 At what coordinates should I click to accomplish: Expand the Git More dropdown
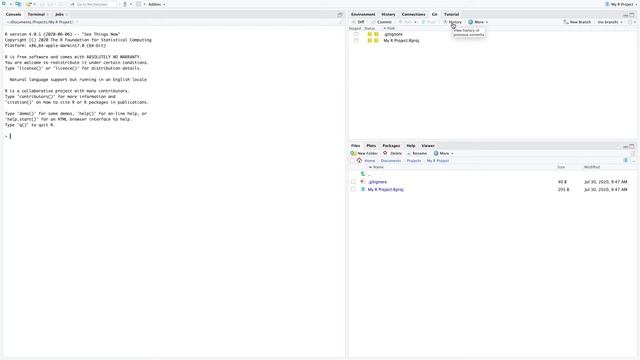(487, 22)
